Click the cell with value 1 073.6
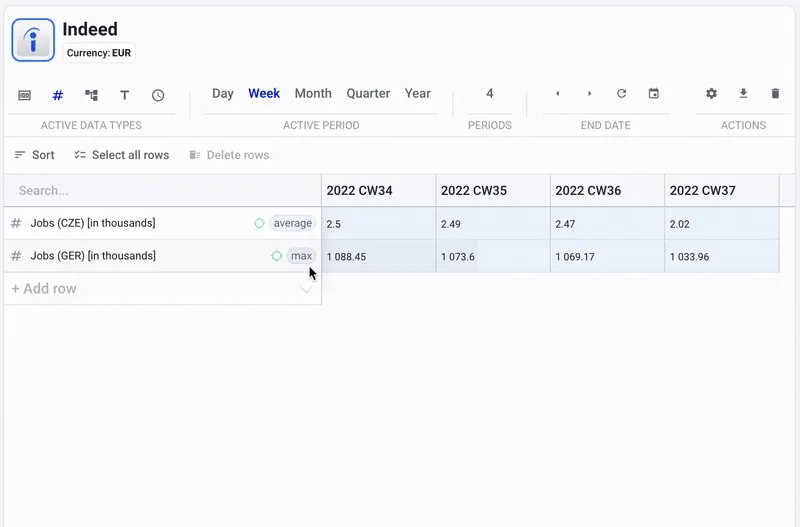Viewport: 800px width, 527px height. point(493,256)
